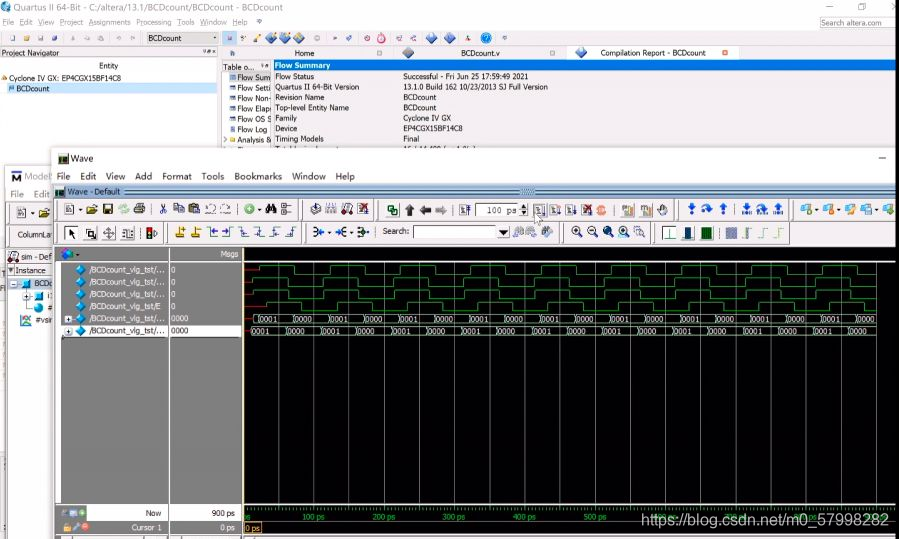This screenshot has height=539, width=899.
Task: Open the BCDcount revision dropdown in Quartus
Action: [x=214, y=38]
